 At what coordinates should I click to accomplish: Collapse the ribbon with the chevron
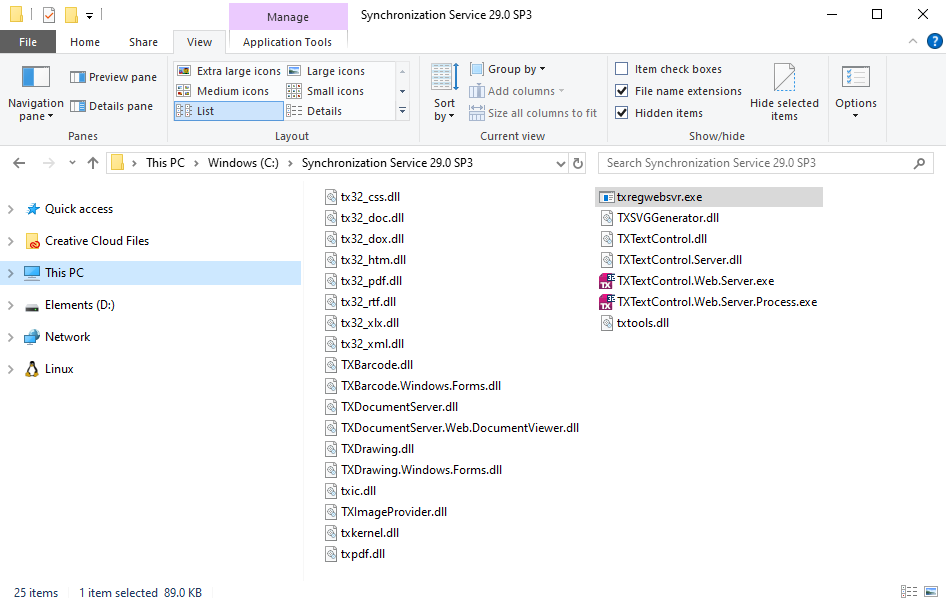pos(913,41)
